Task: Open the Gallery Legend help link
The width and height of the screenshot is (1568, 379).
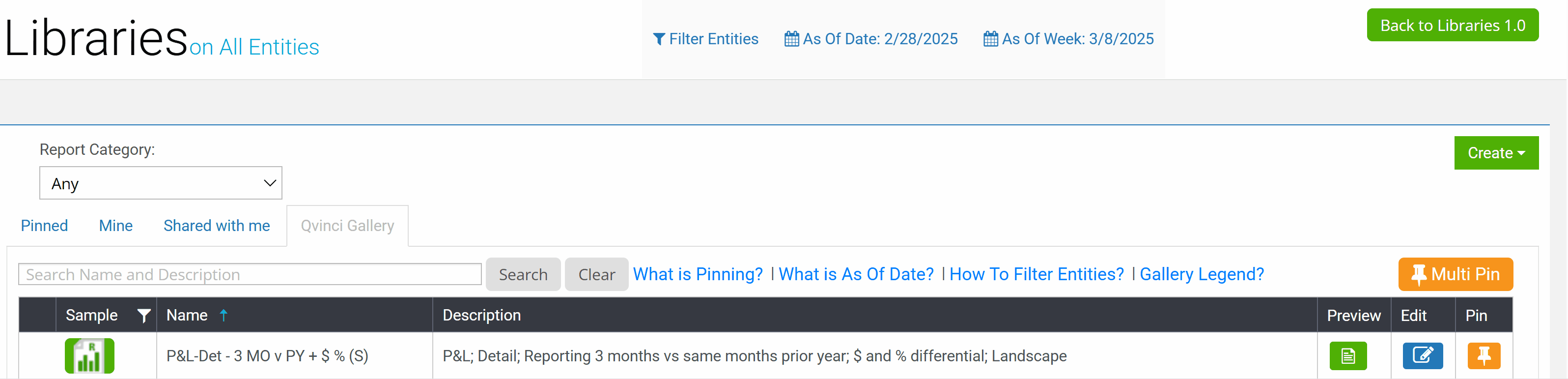Action: point(1202,274)
